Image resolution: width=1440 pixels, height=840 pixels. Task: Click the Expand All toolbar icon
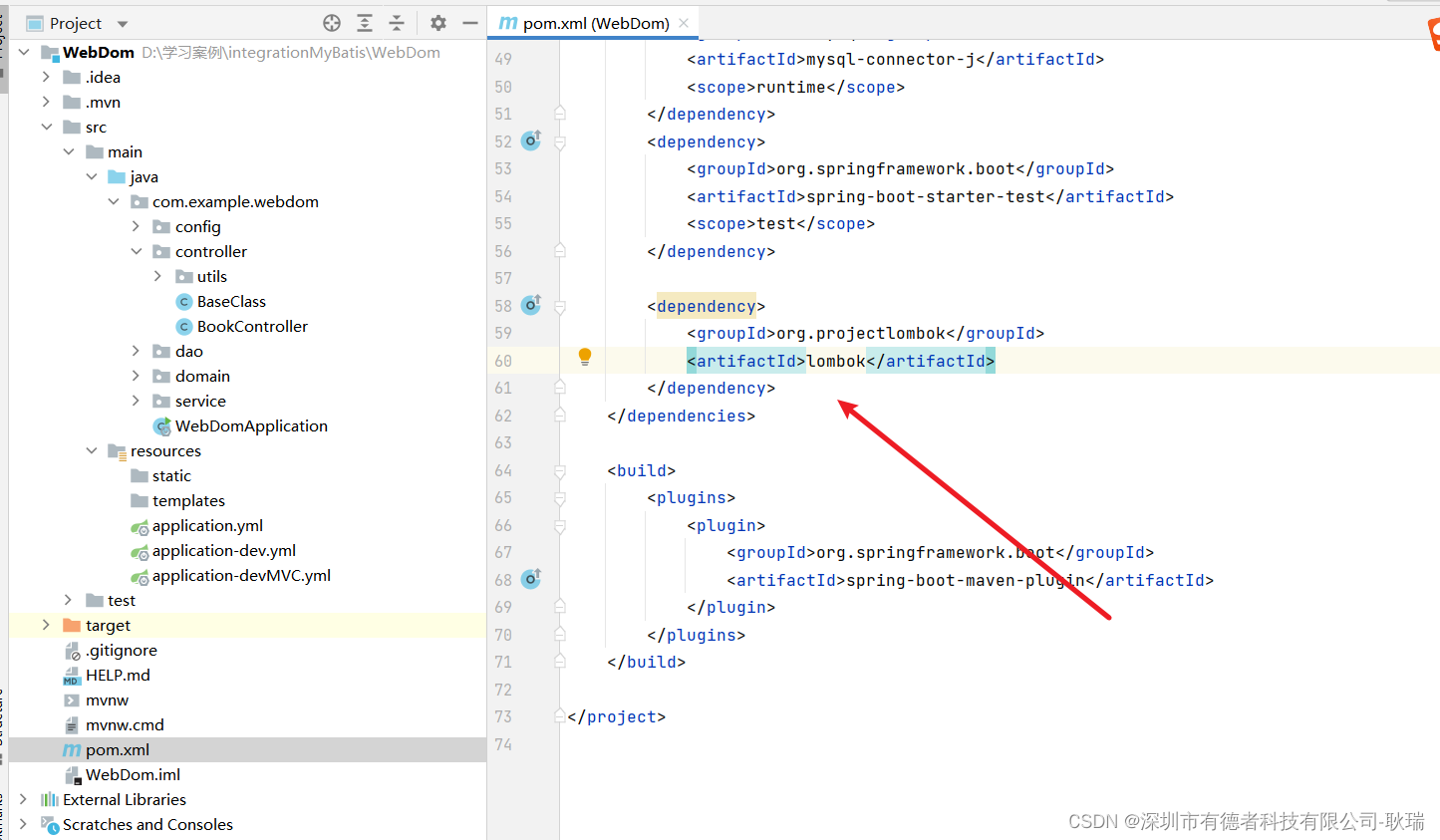(365, 23)
